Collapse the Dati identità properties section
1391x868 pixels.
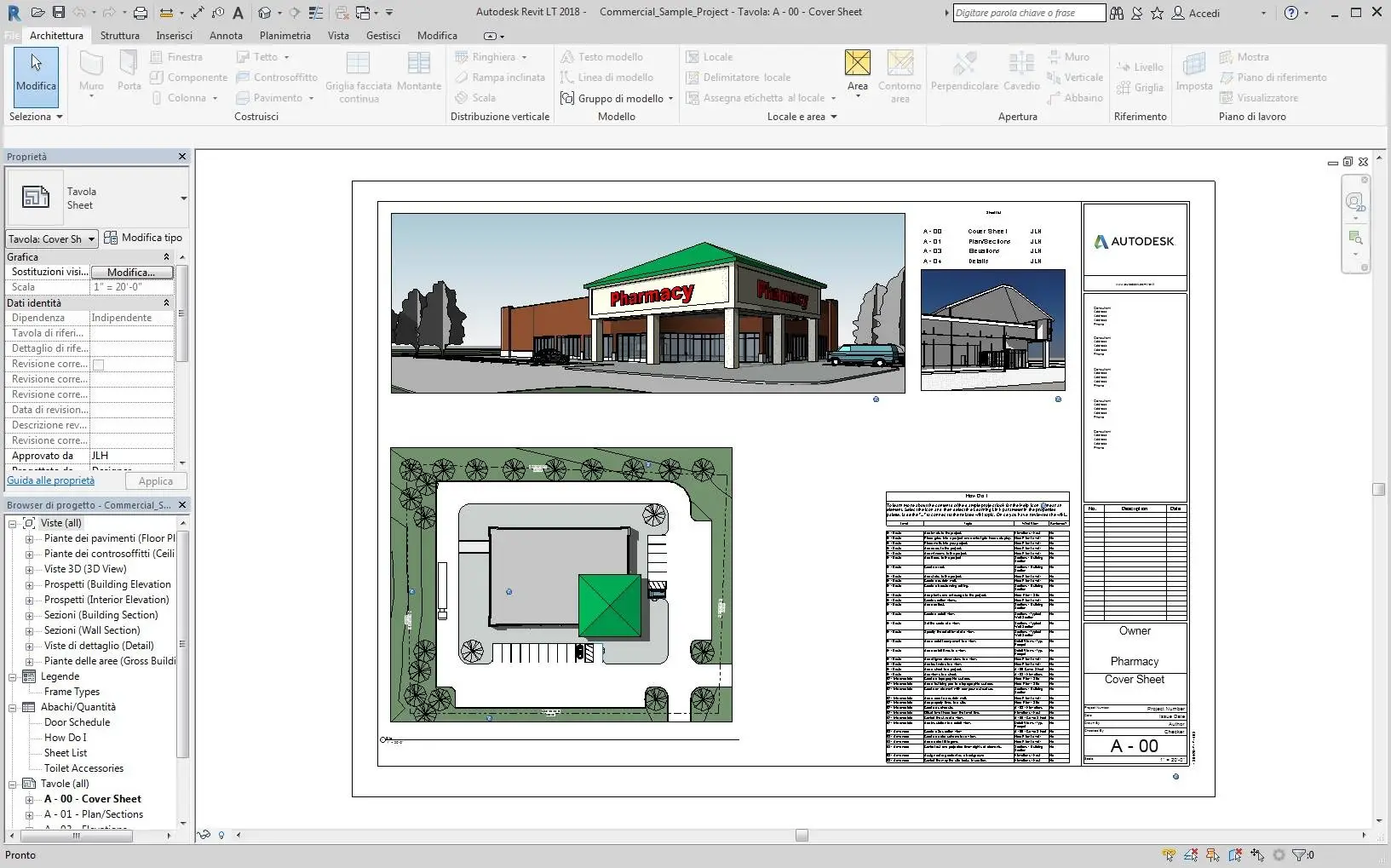tap(166, 303)
